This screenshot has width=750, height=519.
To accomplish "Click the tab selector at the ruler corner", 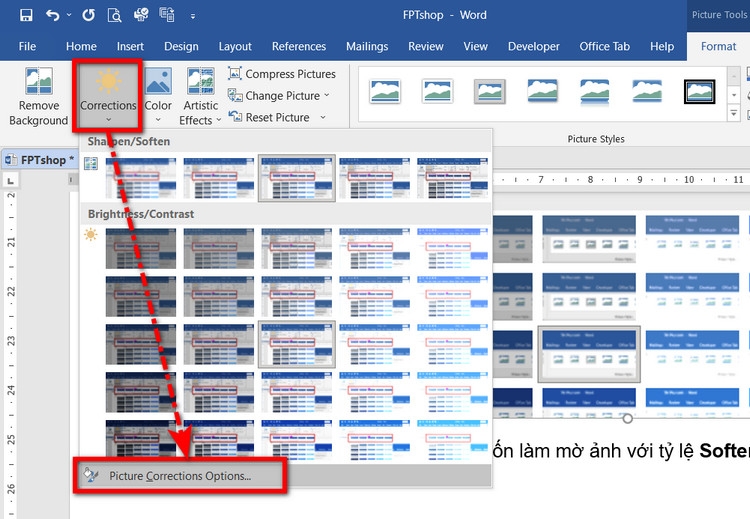I will (x=11, y=180).
